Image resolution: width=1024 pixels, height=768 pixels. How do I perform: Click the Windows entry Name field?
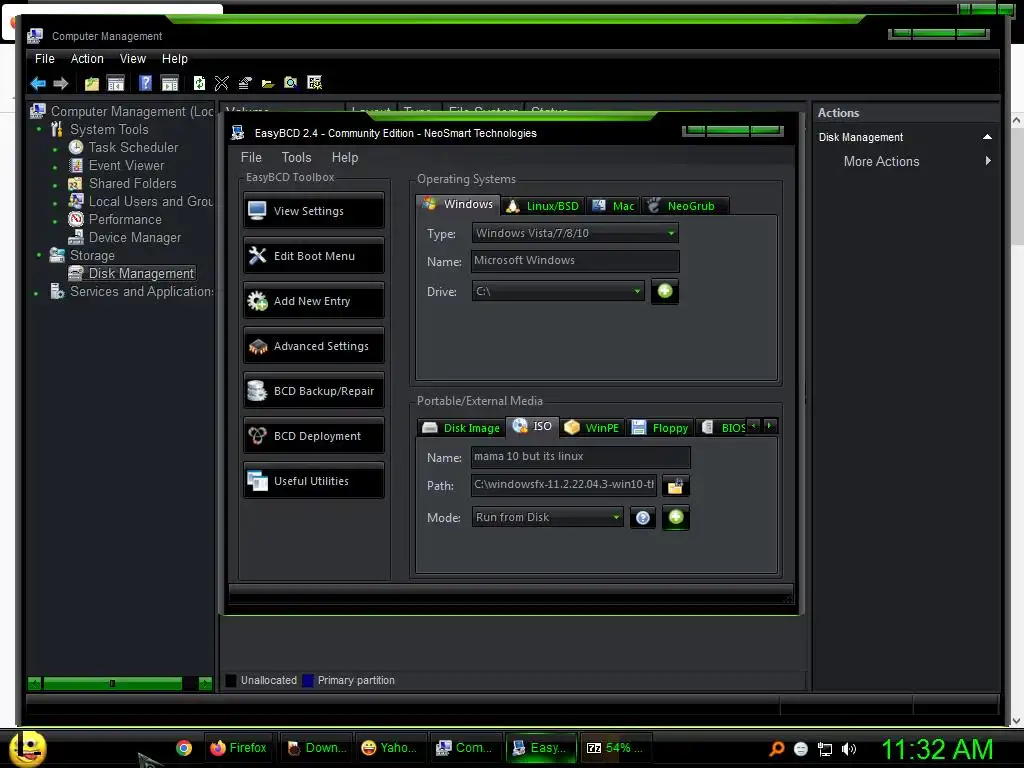pyautogui.click(x=575, y=261)
